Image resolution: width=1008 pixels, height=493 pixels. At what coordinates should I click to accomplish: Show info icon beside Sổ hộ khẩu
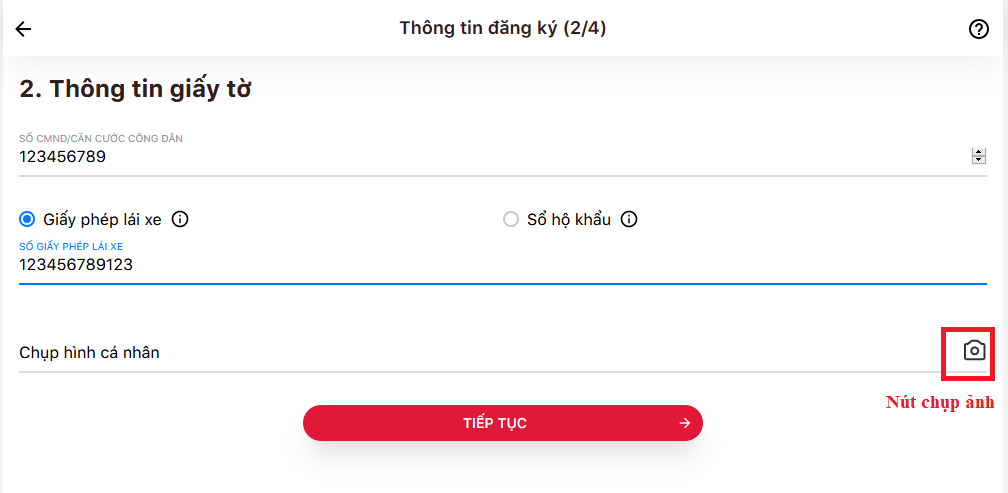coord(629,219)
